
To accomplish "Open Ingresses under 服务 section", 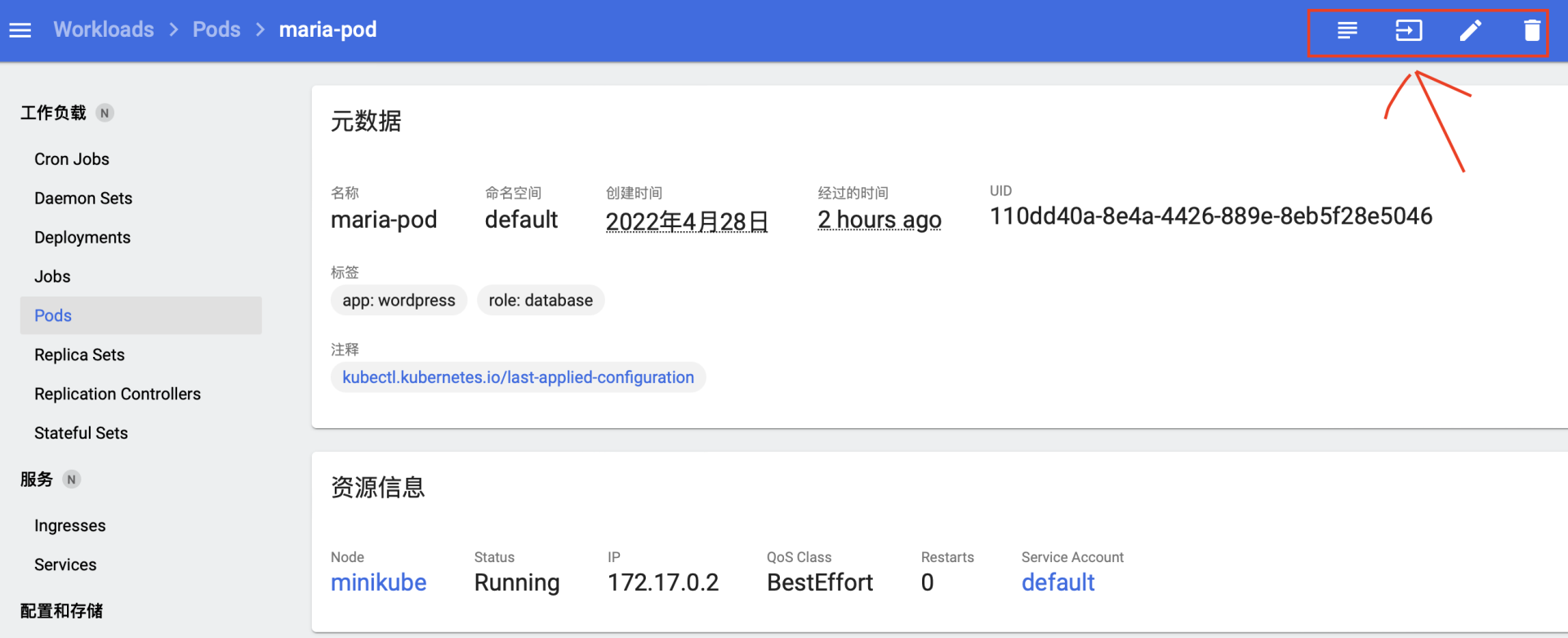I will pyautogui.click(x=70, y=526).
